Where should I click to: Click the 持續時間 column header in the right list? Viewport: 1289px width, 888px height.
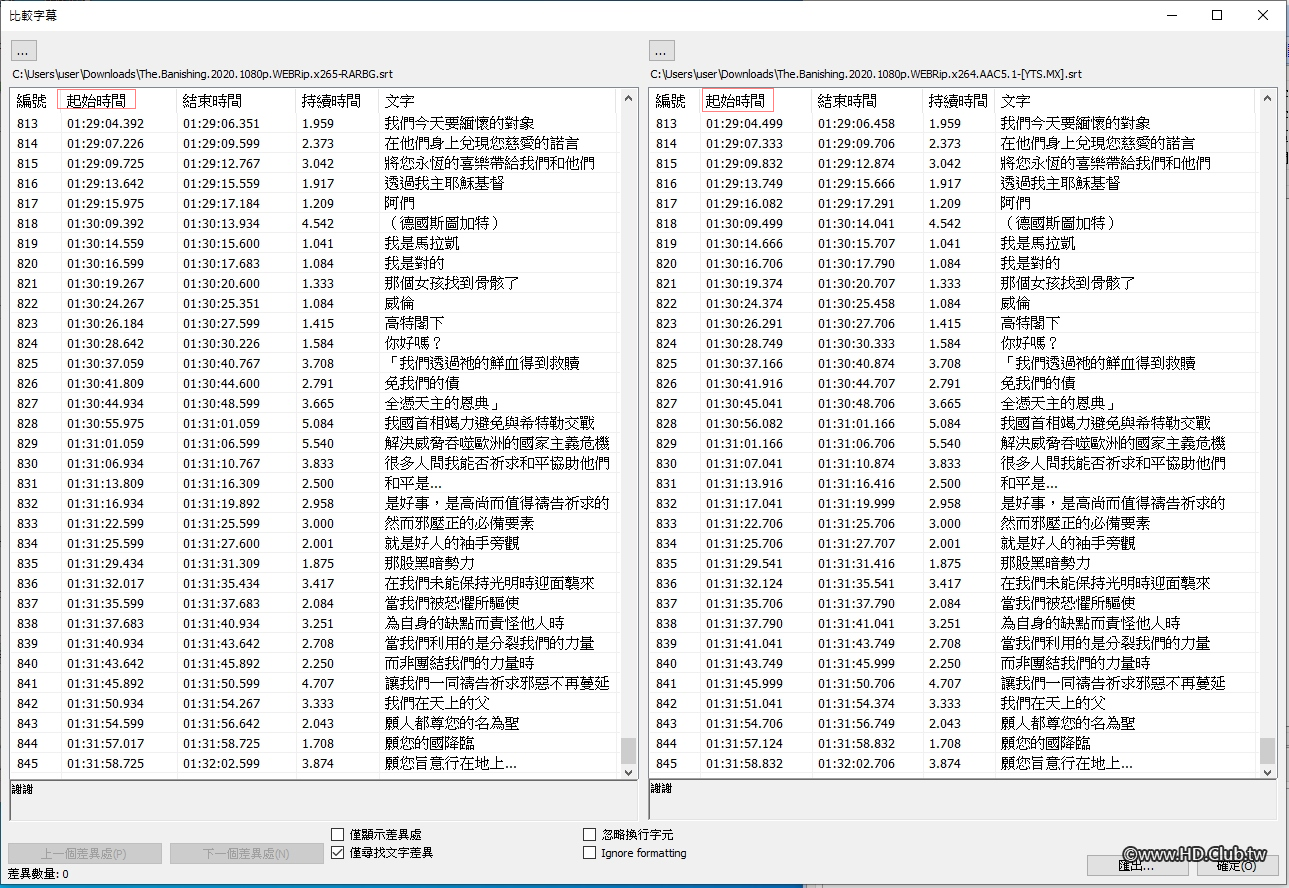point(958,101)
